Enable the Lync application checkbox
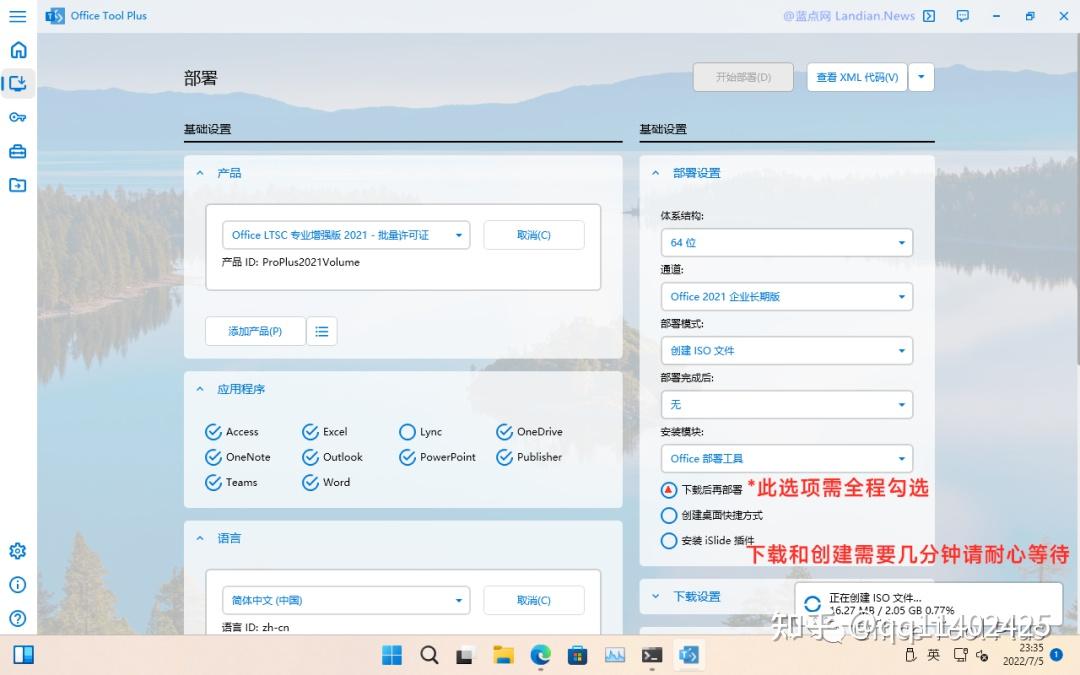This screenshot has height=675, width=1080. [x=407, y=431]
